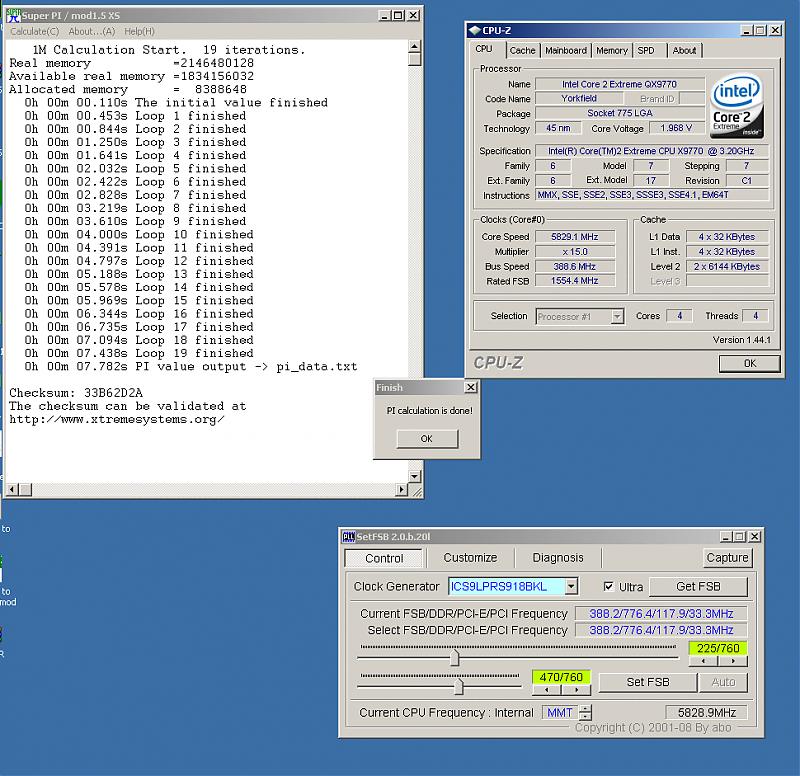800x776 pixels.
Task: Toggle the Ultra checkbox in SetFSB
Action: (x=608, y=586)
